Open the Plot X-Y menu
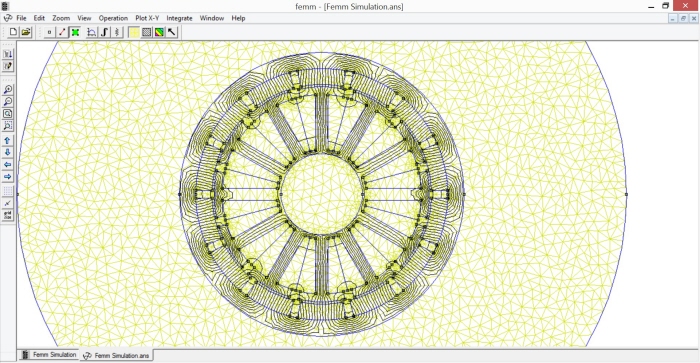This screenshot has height=363, width=700. [x=147, y=18]
